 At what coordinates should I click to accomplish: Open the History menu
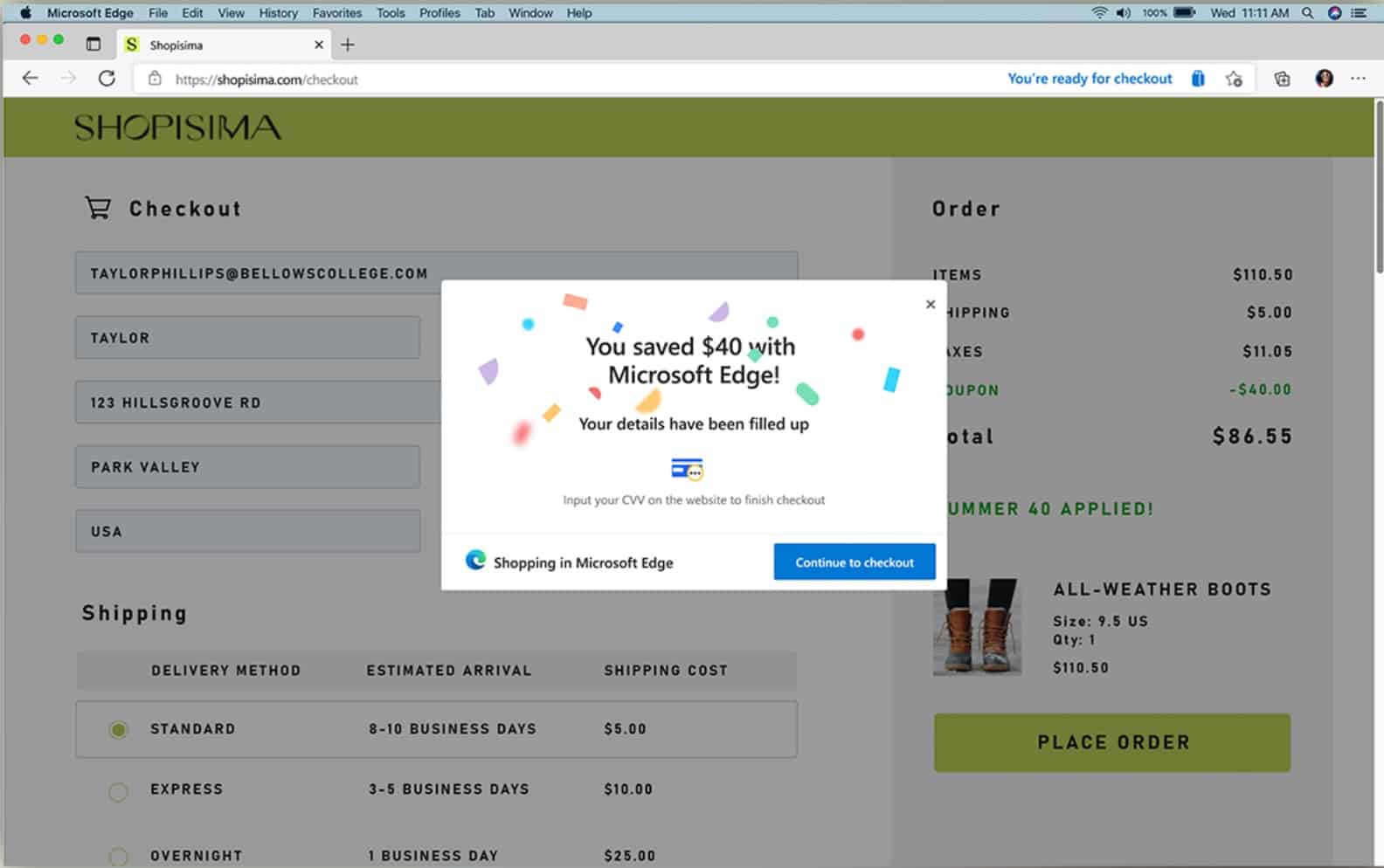pyautogui.click(x=278, y=13)
